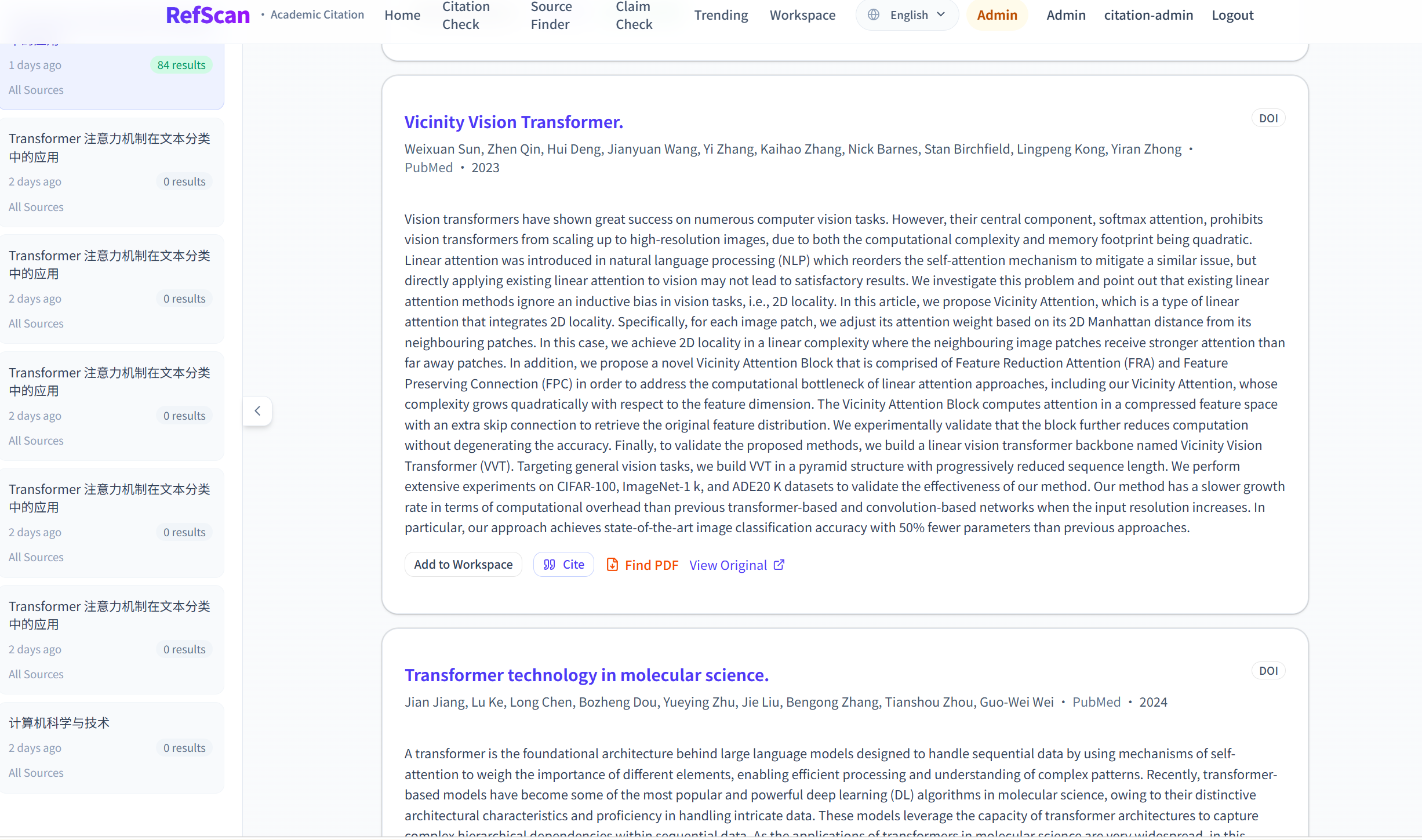Click DOI badge on Transformer technology paper
The height and width of the screenshot is (840, 1422).
[1268, 671]
